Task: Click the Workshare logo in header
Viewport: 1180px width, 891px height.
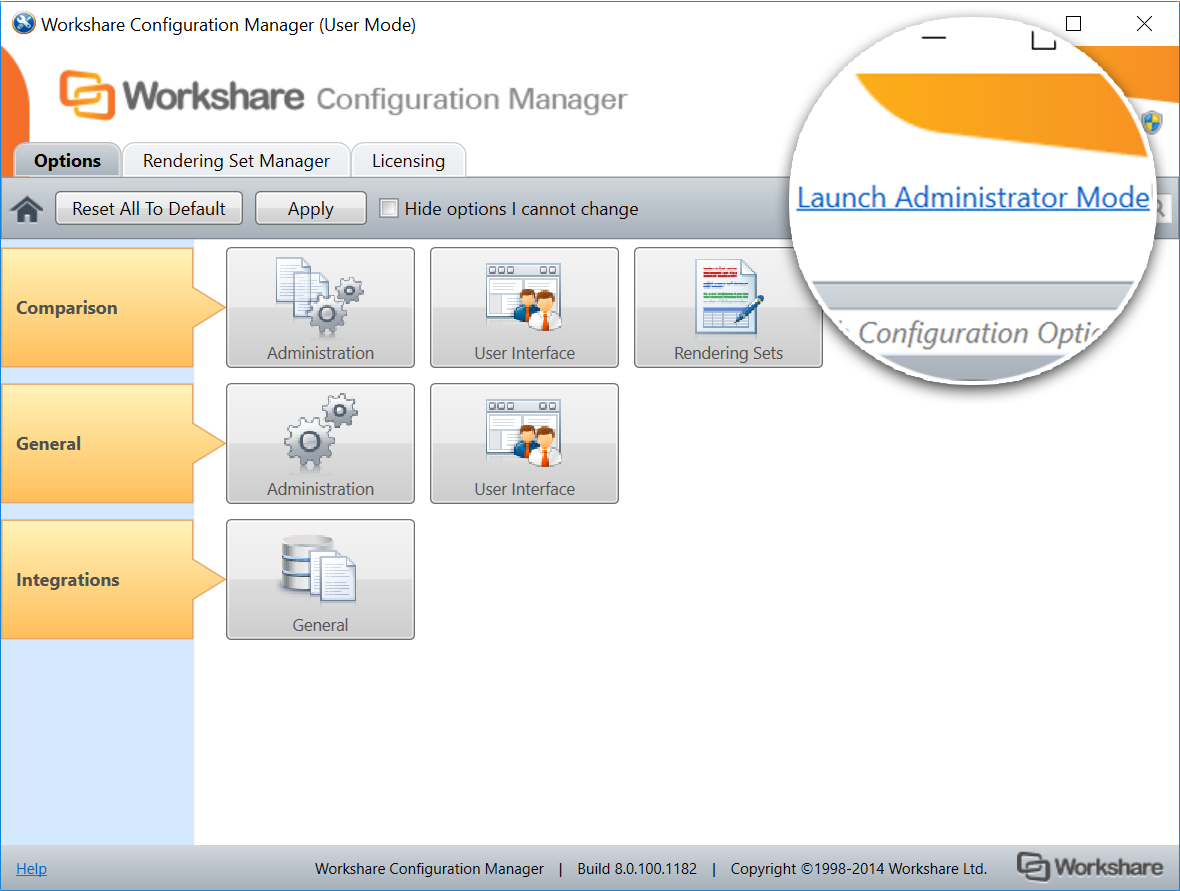Action: 181,95
